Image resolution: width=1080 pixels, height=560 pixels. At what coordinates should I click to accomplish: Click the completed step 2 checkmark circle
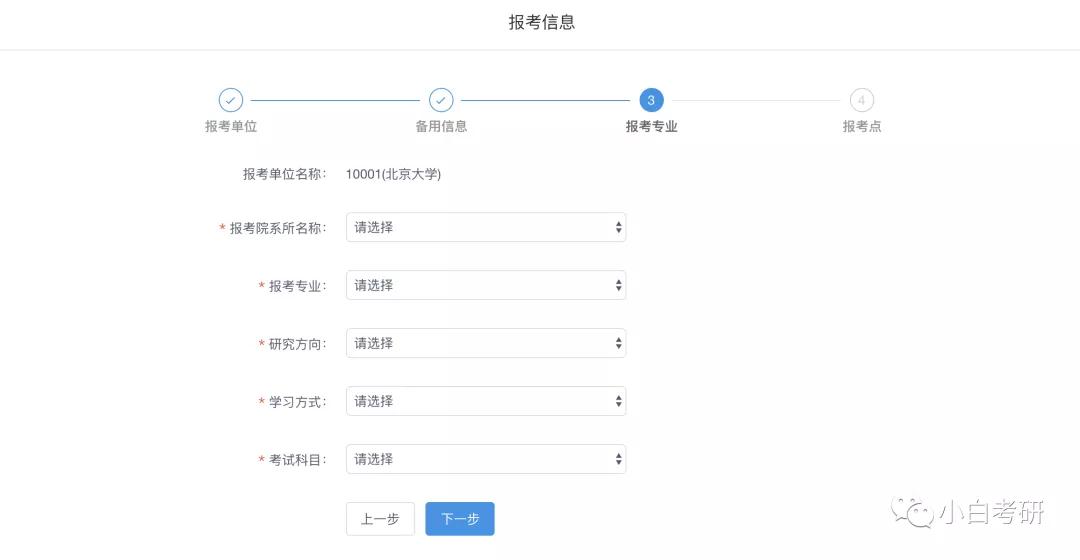(441, 100)
